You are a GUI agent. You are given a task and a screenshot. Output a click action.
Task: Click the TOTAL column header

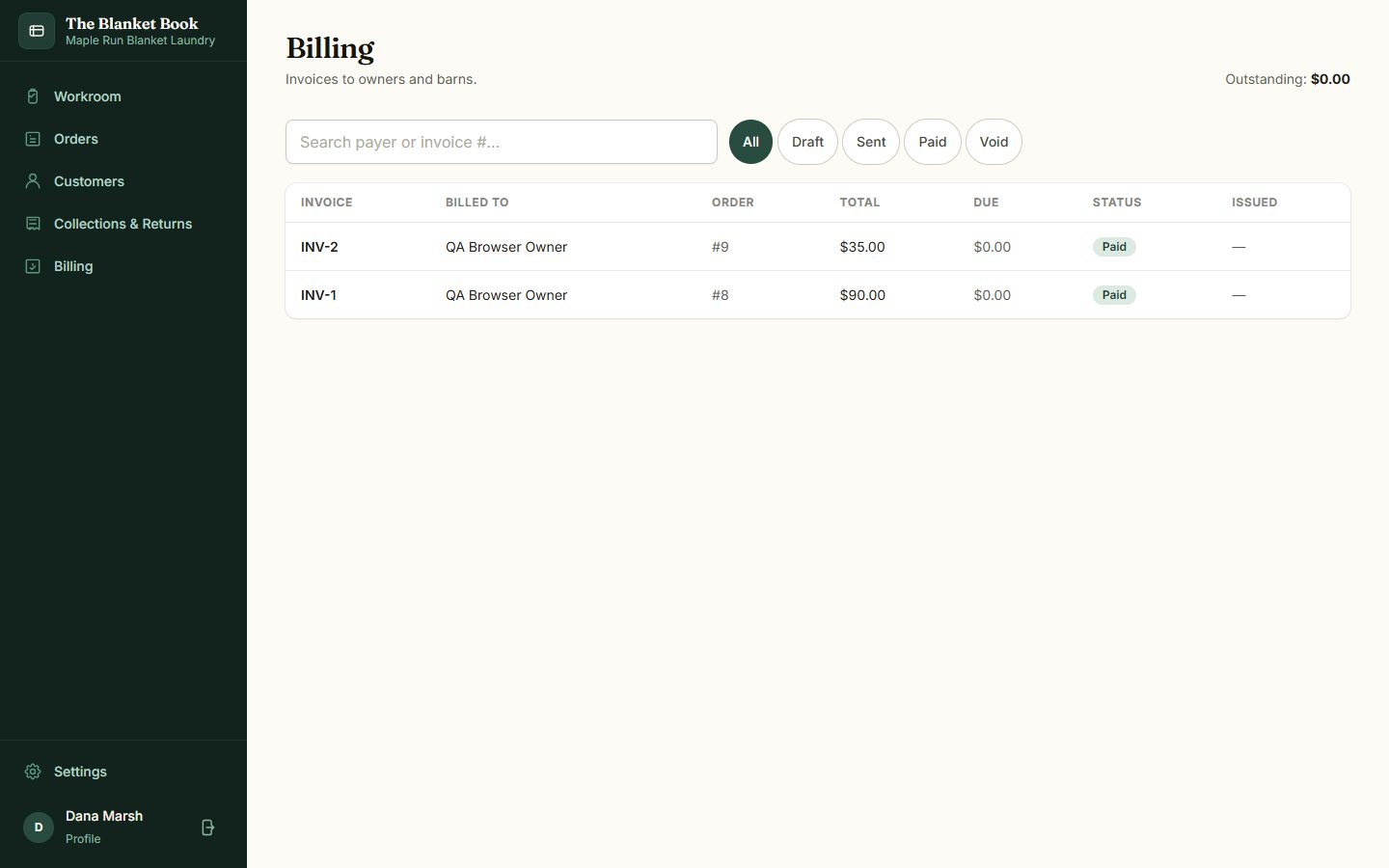(x=859, y=203)
